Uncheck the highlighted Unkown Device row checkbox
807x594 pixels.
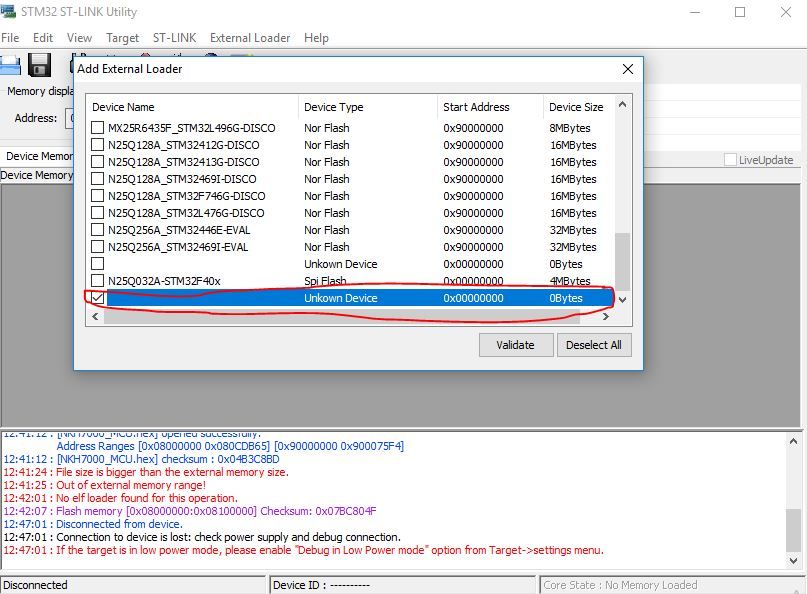tap(97, 297)
